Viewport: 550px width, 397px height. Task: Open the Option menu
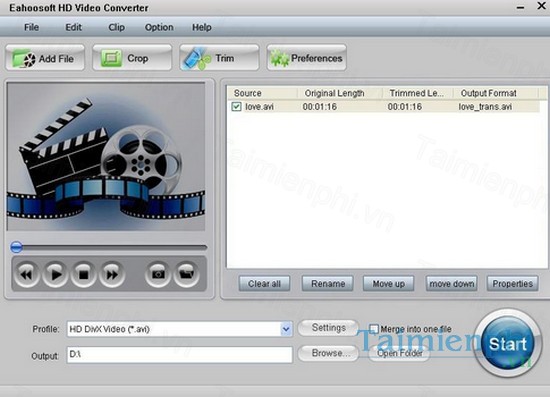[159, 27]
